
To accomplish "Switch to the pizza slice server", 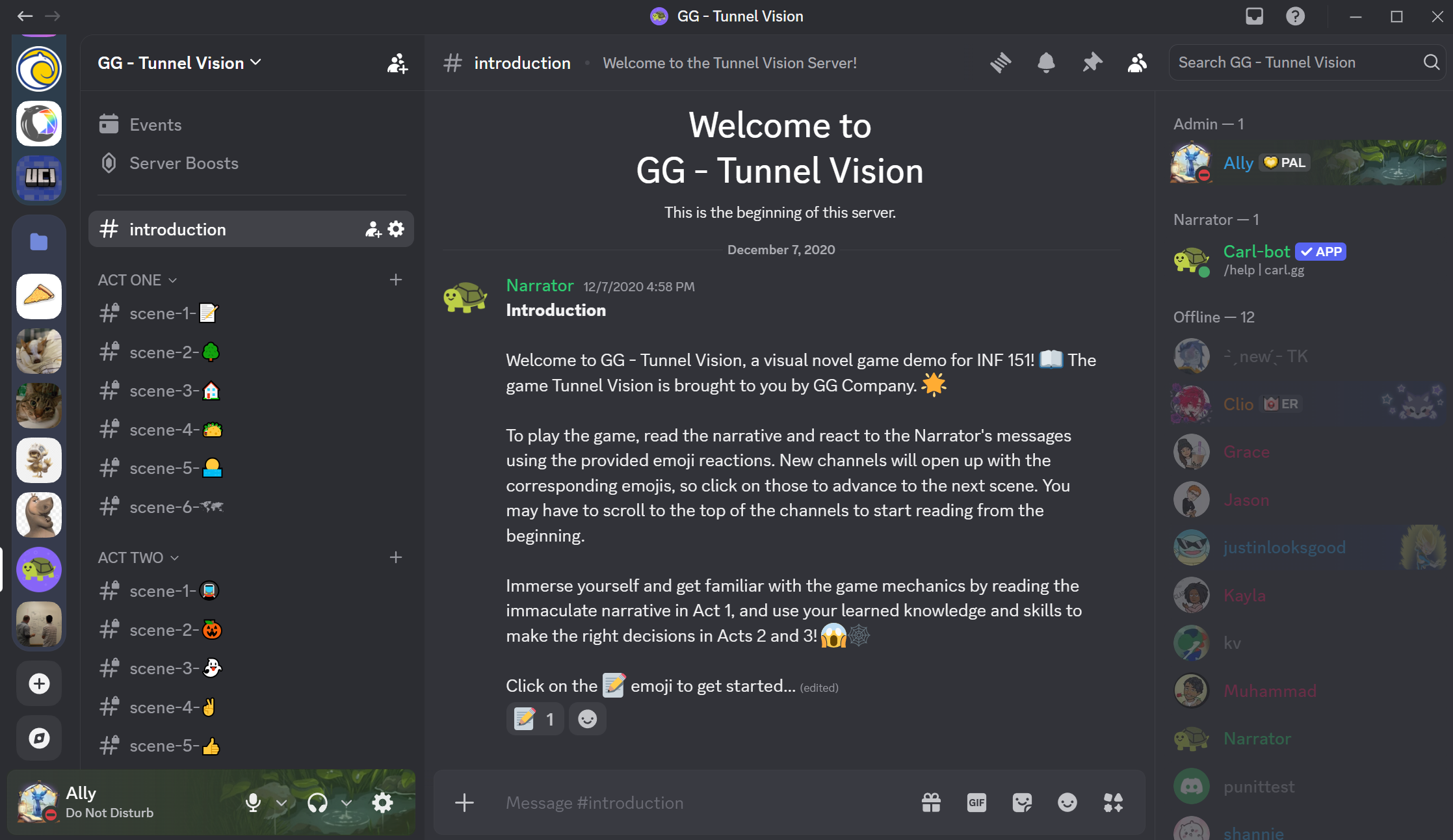I will tap(39, 296).
